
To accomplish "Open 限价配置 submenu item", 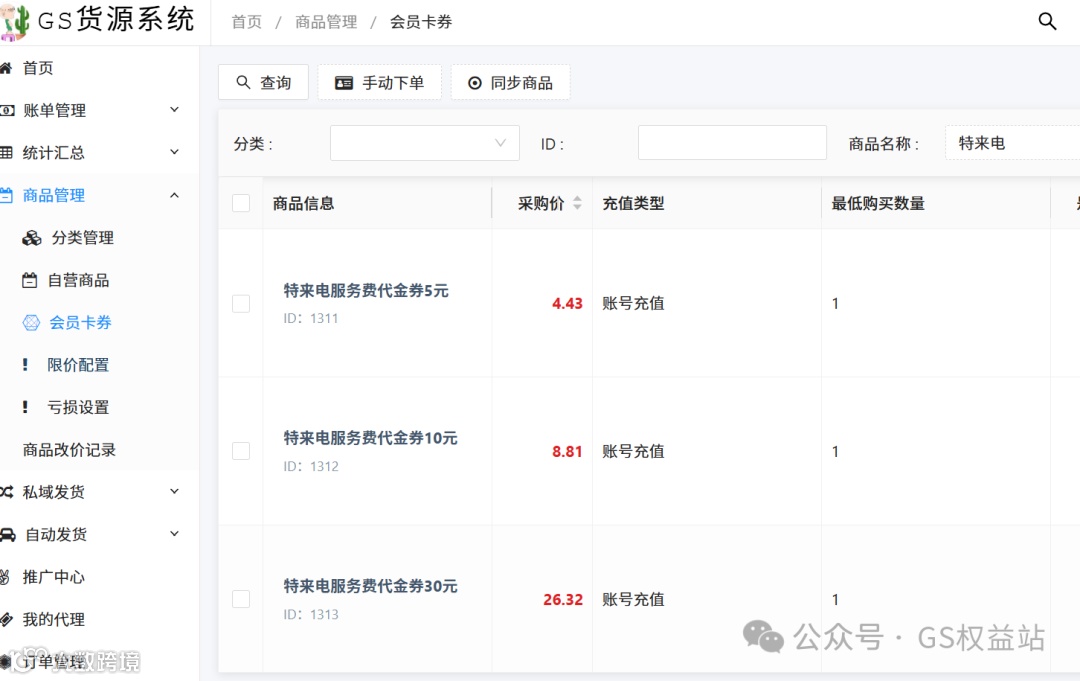I will (79, 365).
